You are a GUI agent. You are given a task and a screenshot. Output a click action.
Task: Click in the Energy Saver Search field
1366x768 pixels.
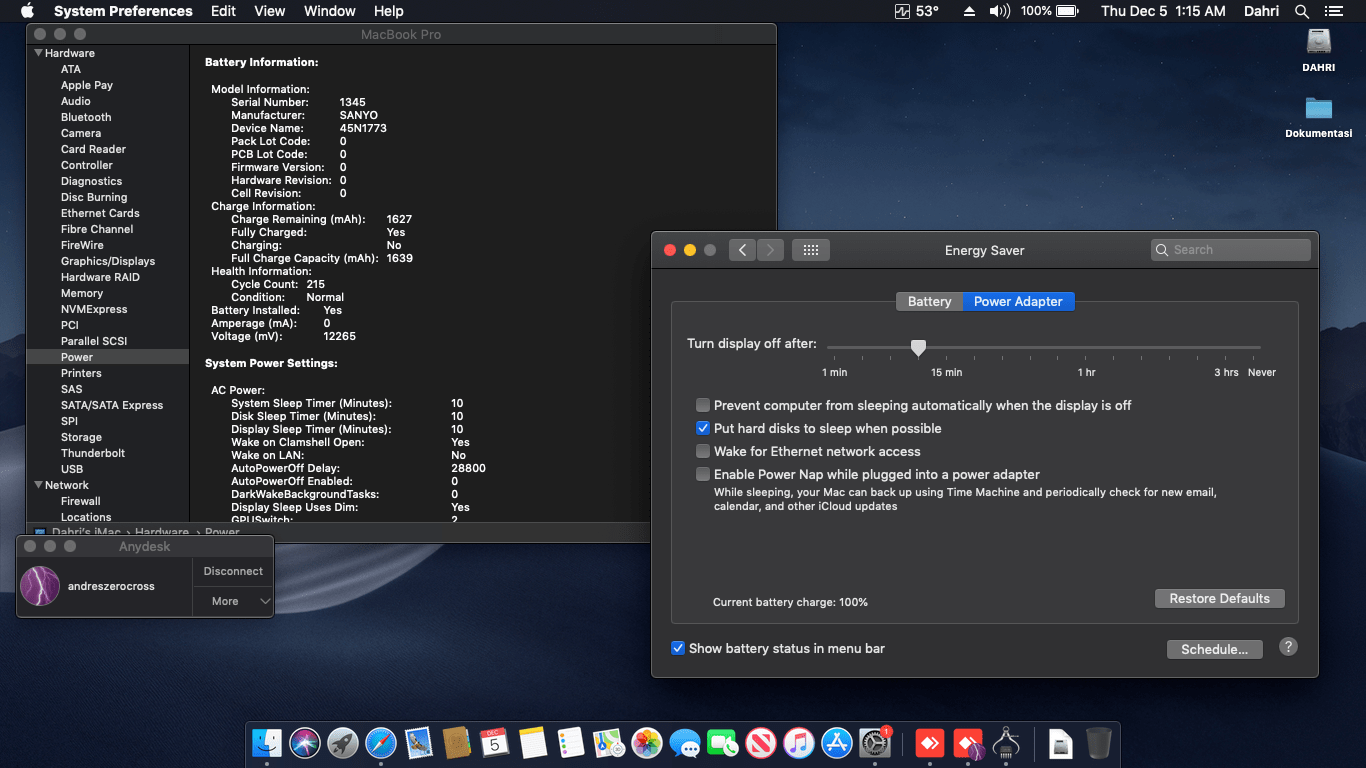[1230, 250]
